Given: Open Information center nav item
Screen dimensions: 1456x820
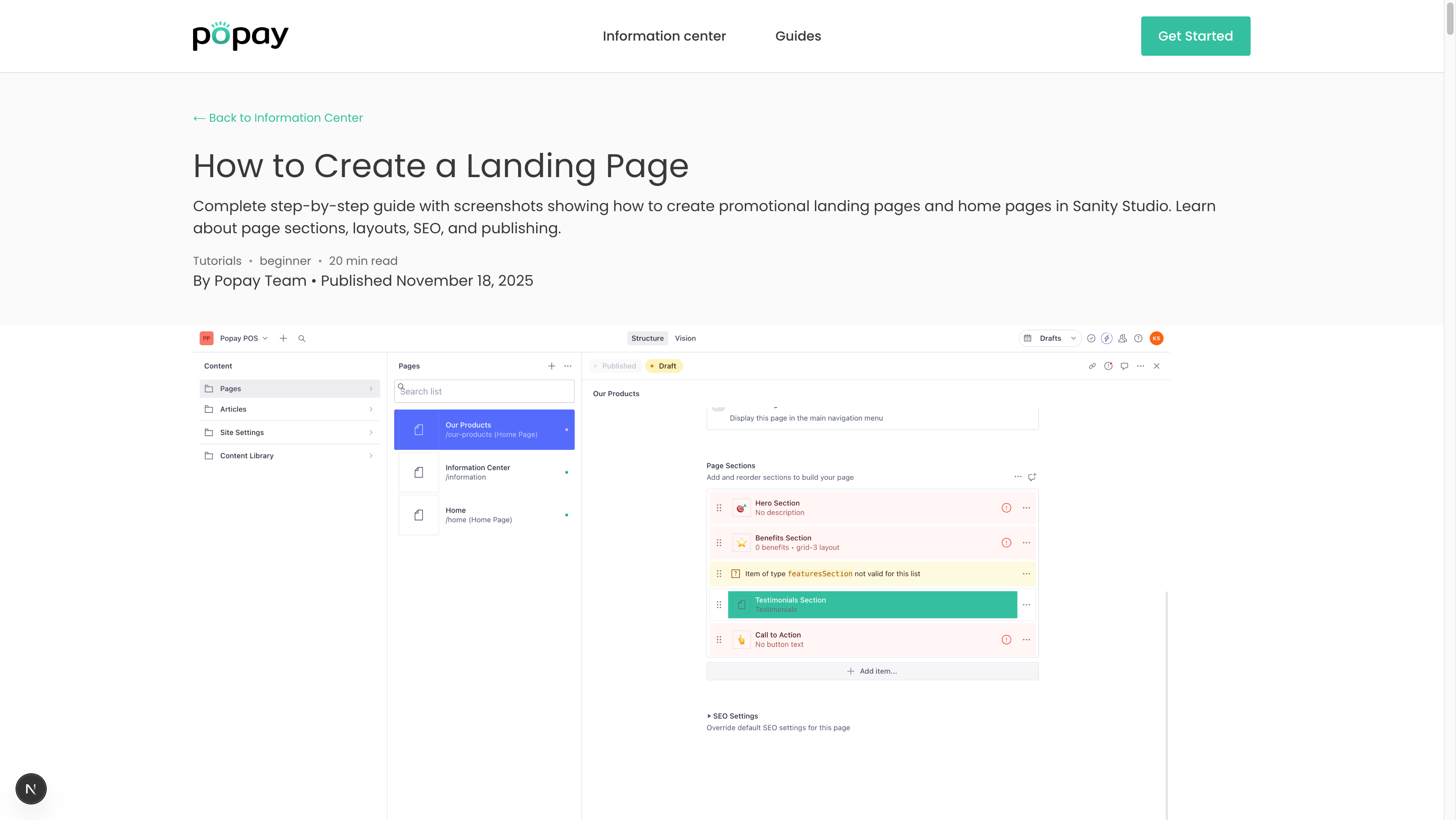Looking at the screenshot, I should pos(664,36).
